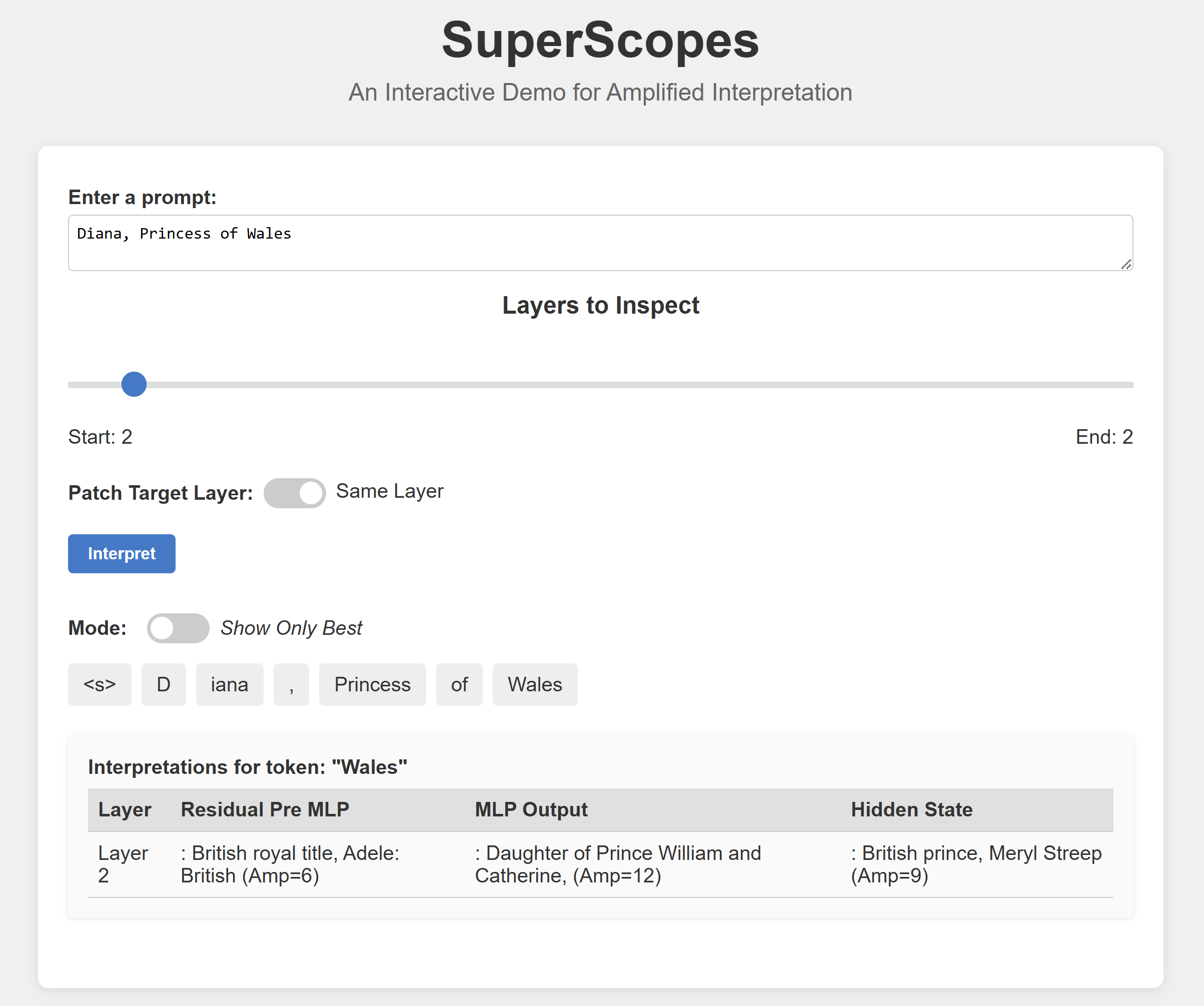Click the Daughter of Prince William interpretation cell
Image resolution: width=1204 pixels, height=1006 pixels.
617,864
